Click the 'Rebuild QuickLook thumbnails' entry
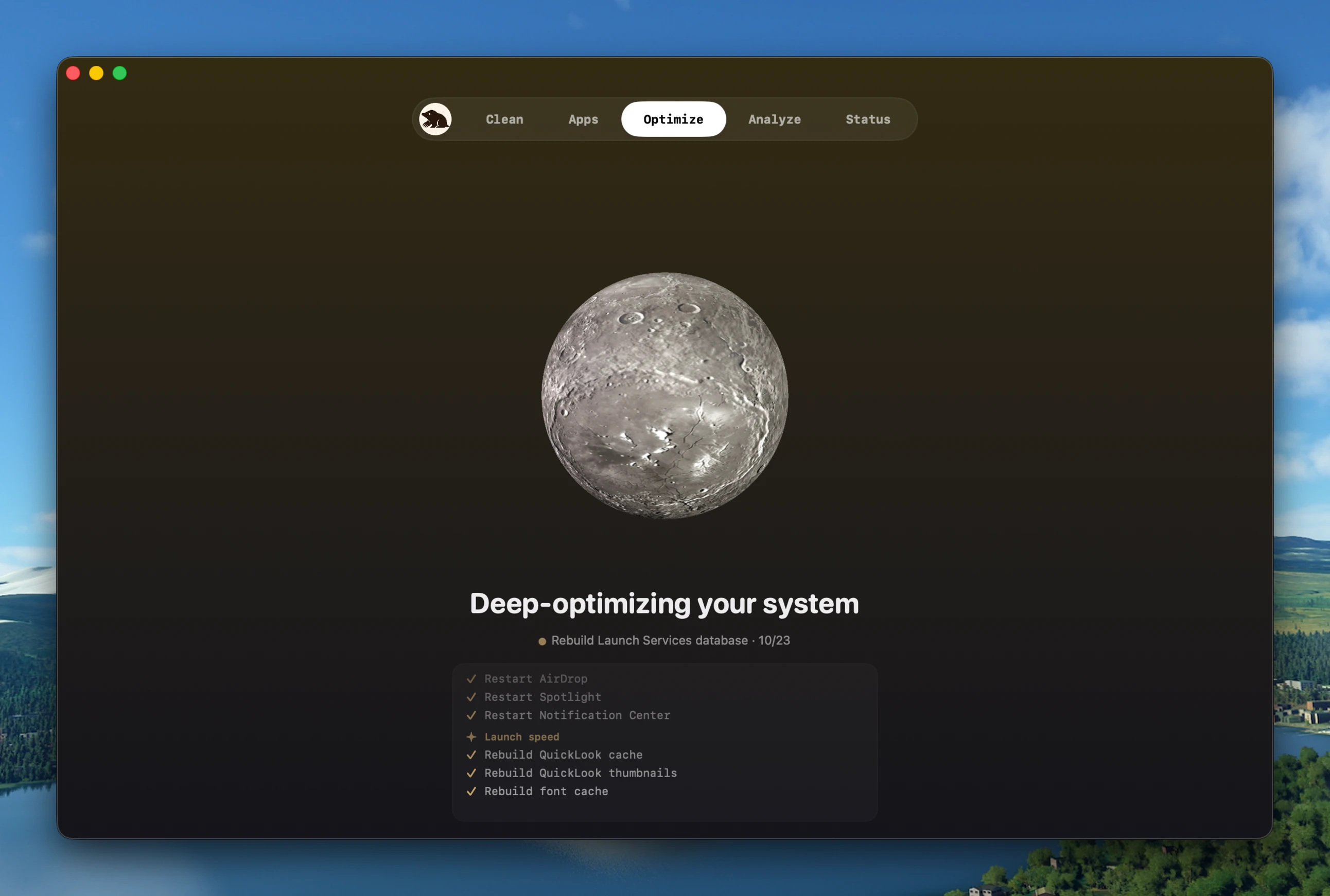Image resolution: width=1330 pixels, height=896 pixels. point(580,773)
